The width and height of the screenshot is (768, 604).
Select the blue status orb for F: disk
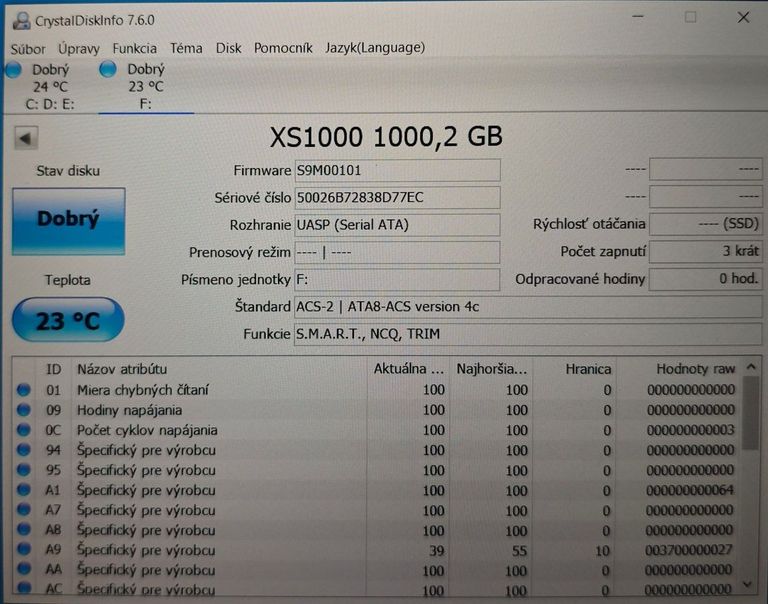coord(108,69)
